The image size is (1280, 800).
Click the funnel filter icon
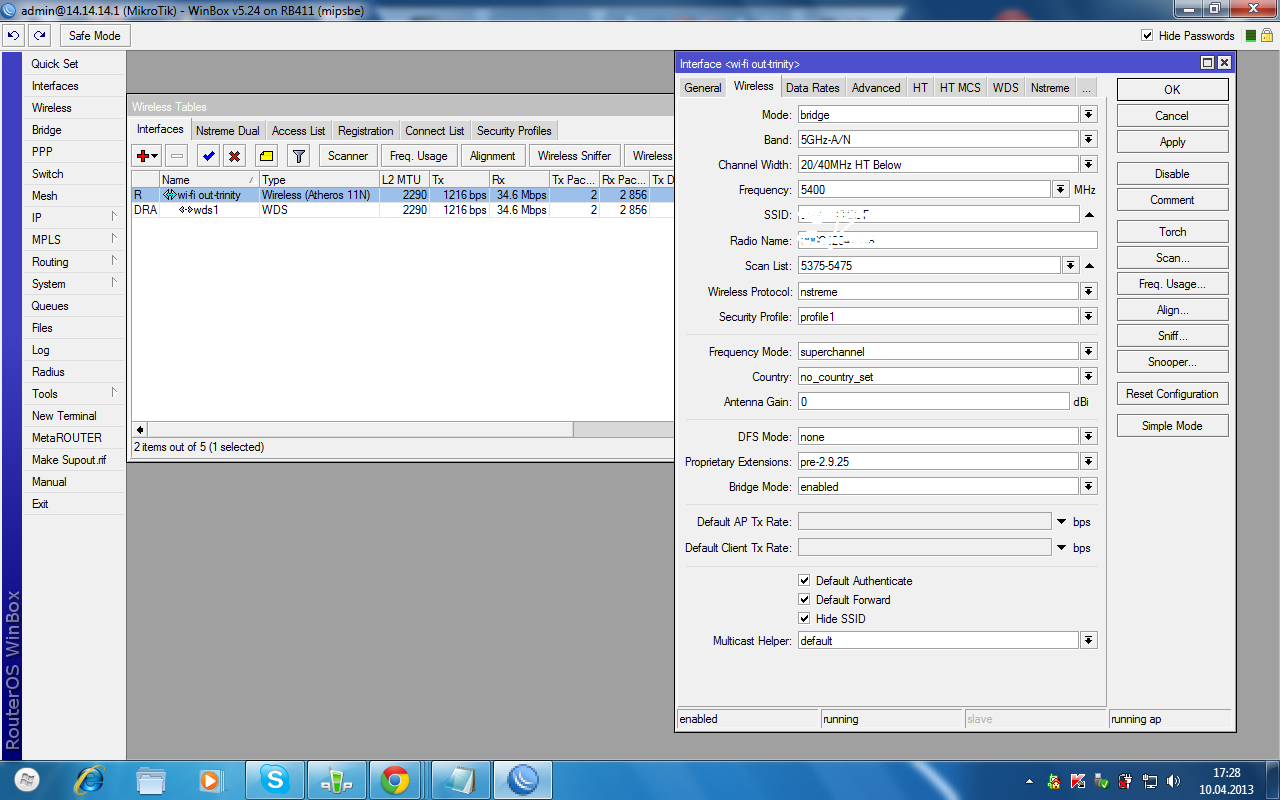tap(298, 156)
